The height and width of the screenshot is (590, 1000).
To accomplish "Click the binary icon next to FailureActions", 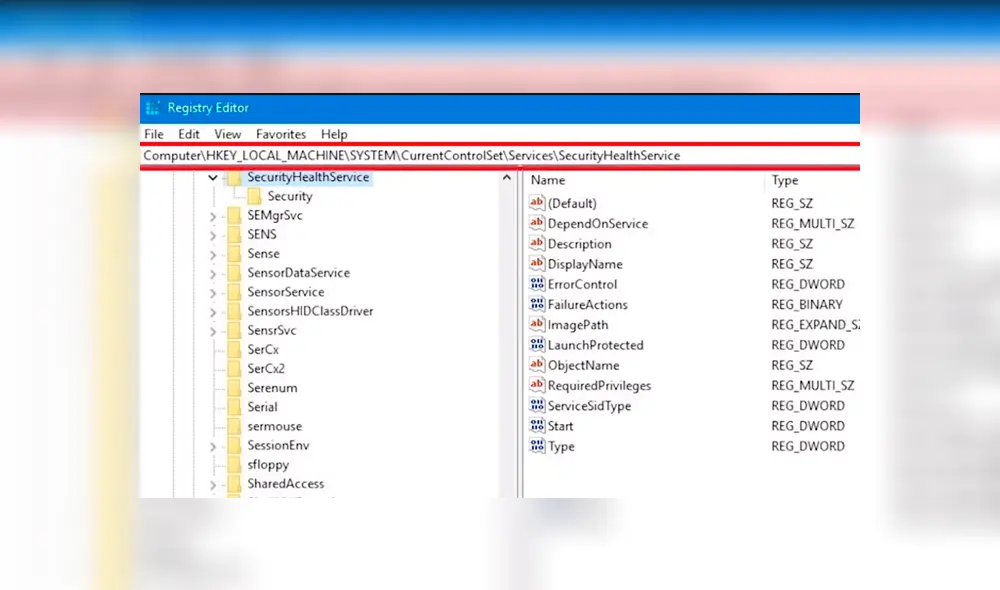I will point(537,304).
